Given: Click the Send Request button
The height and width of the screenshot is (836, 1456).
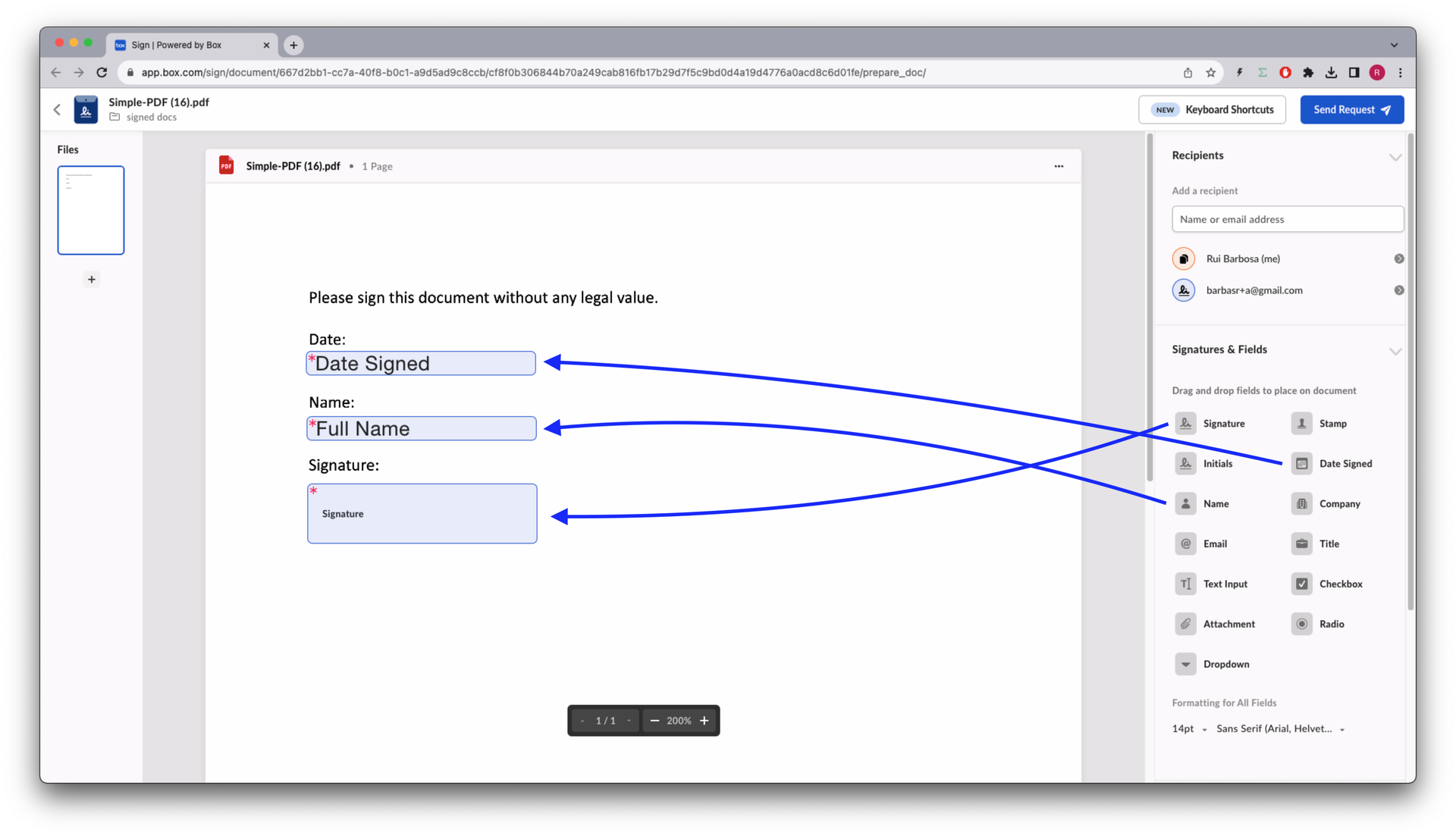Looking at the screenshot, I should pyautogui.click(x=1351, y=110).
